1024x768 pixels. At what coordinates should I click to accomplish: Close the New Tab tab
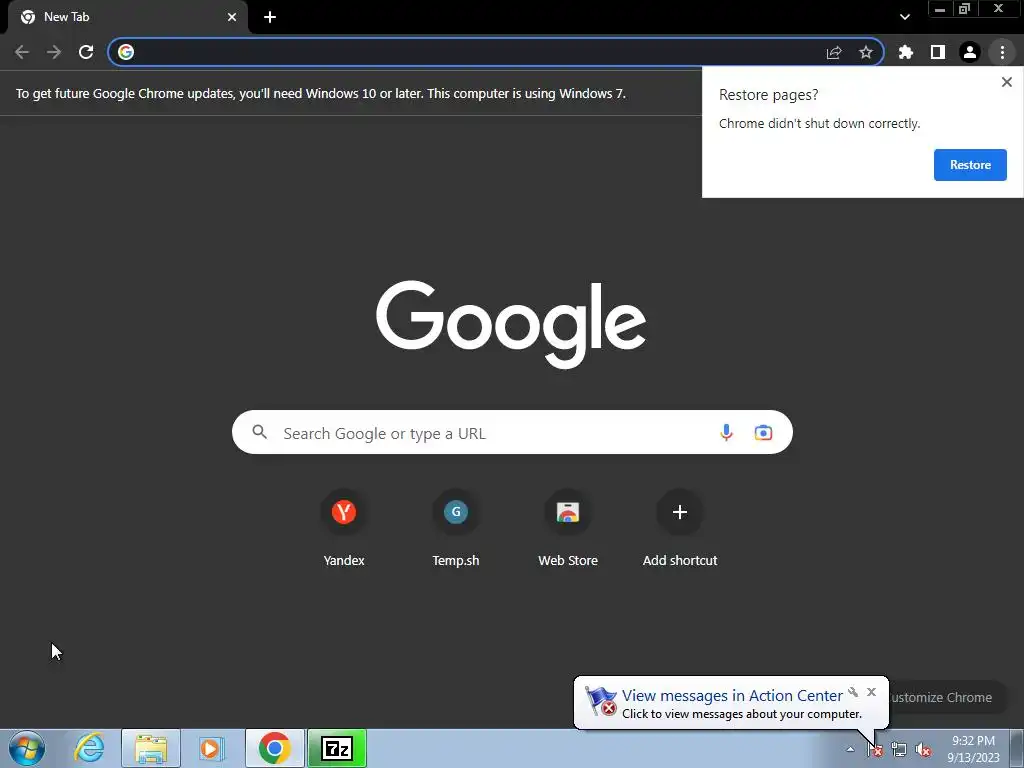click(x=232, y=17)
